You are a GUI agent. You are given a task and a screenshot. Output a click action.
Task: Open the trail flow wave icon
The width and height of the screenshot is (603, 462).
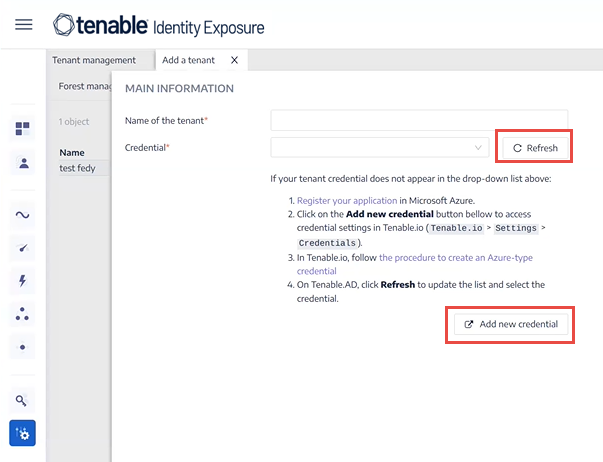coord(22,215)
